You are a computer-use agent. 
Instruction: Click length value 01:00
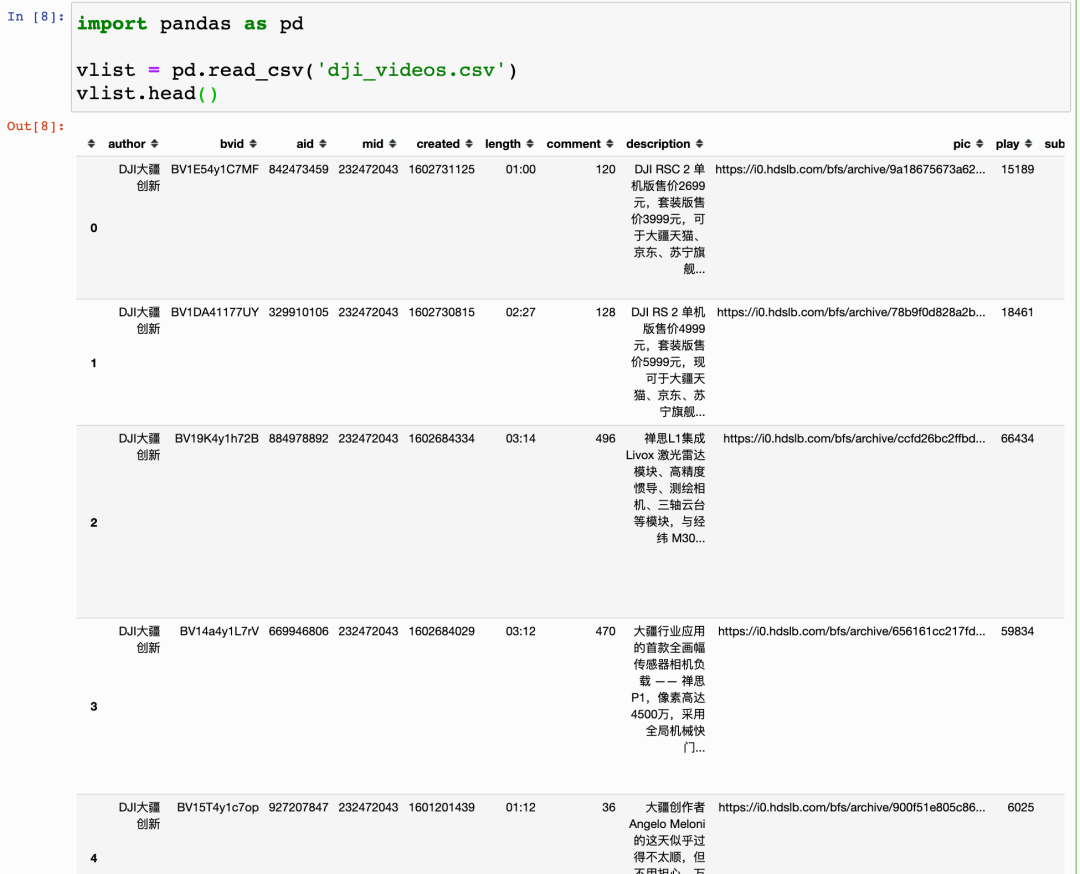[521, 169]
